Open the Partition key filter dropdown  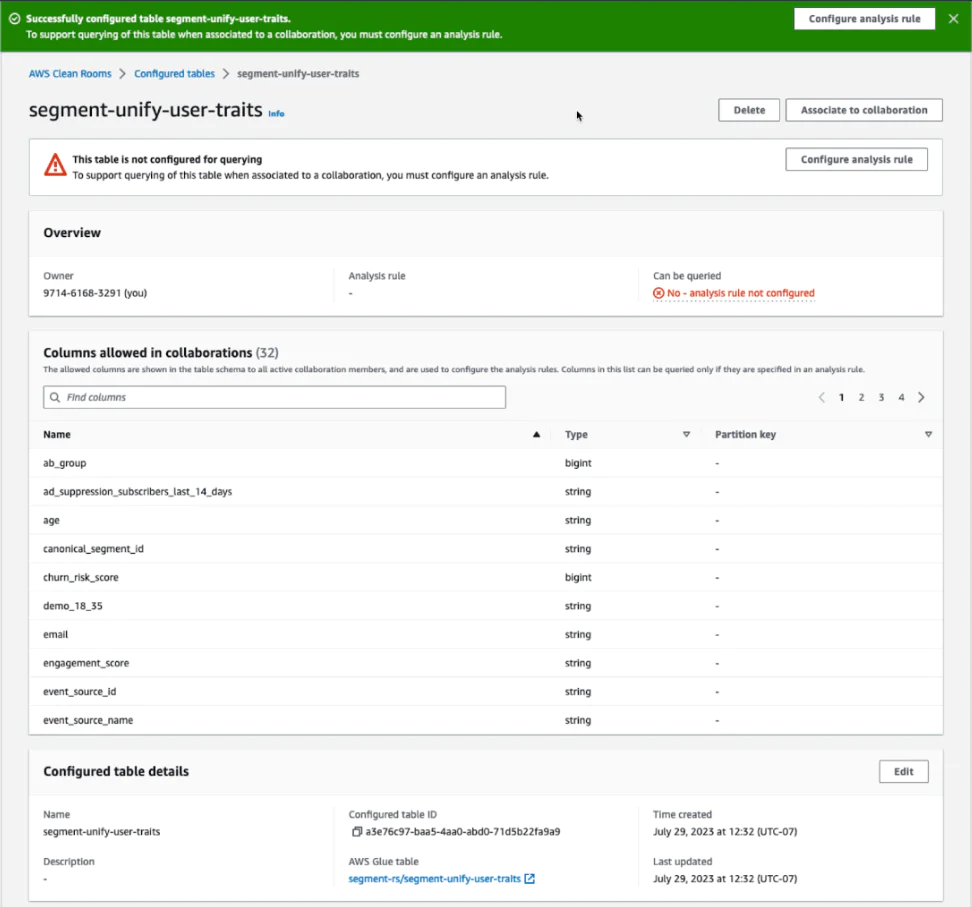tap(929, 434)
